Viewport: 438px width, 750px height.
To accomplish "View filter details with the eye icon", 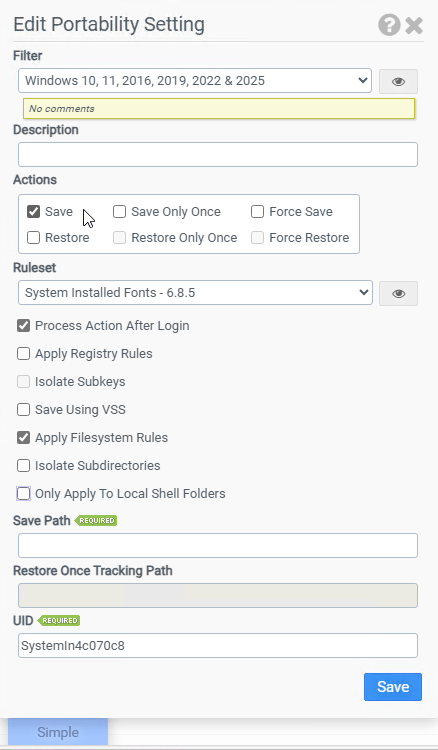I will [x=398, y=81].
